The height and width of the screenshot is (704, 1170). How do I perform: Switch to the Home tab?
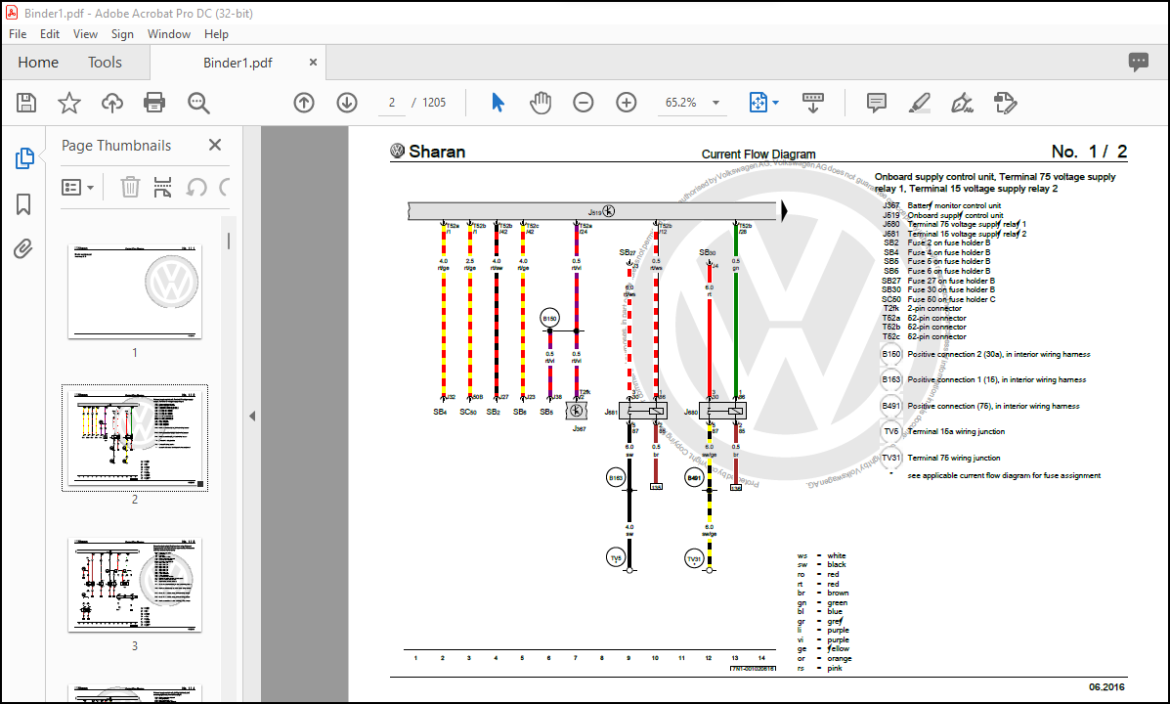38,62
